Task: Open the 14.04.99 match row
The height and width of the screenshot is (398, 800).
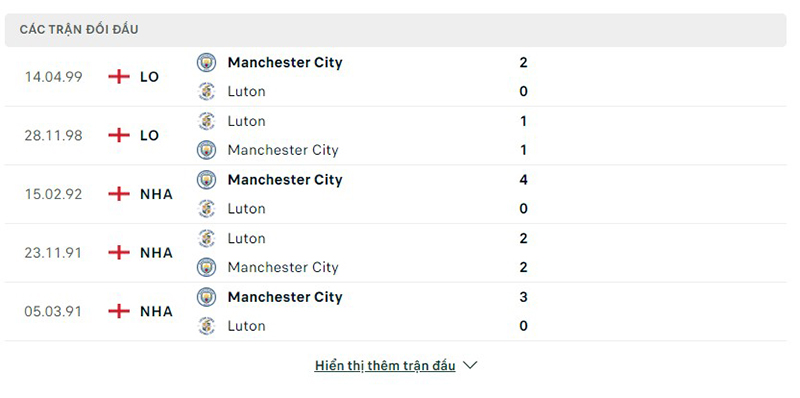Action: (395, 77)
